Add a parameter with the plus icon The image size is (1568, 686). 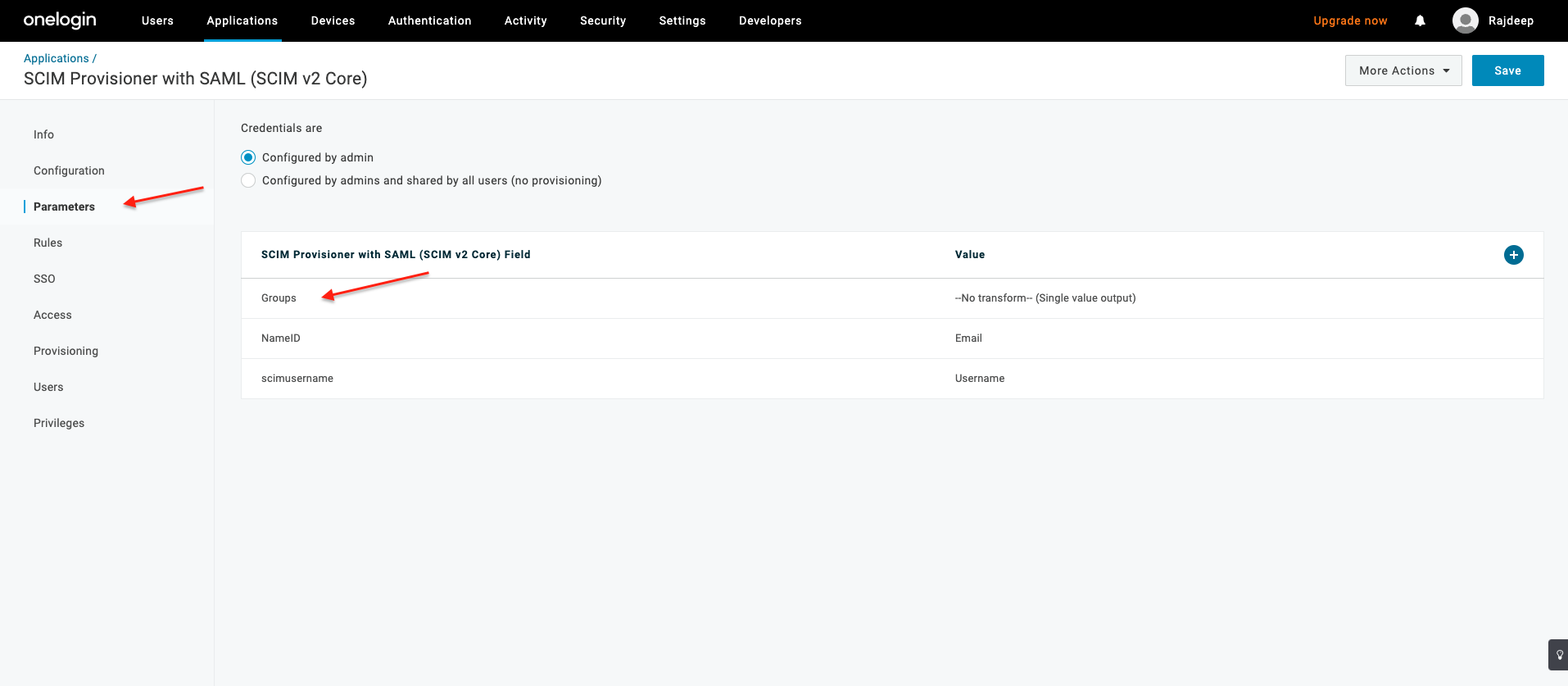pyautogui.click(x=1513, y=255)
